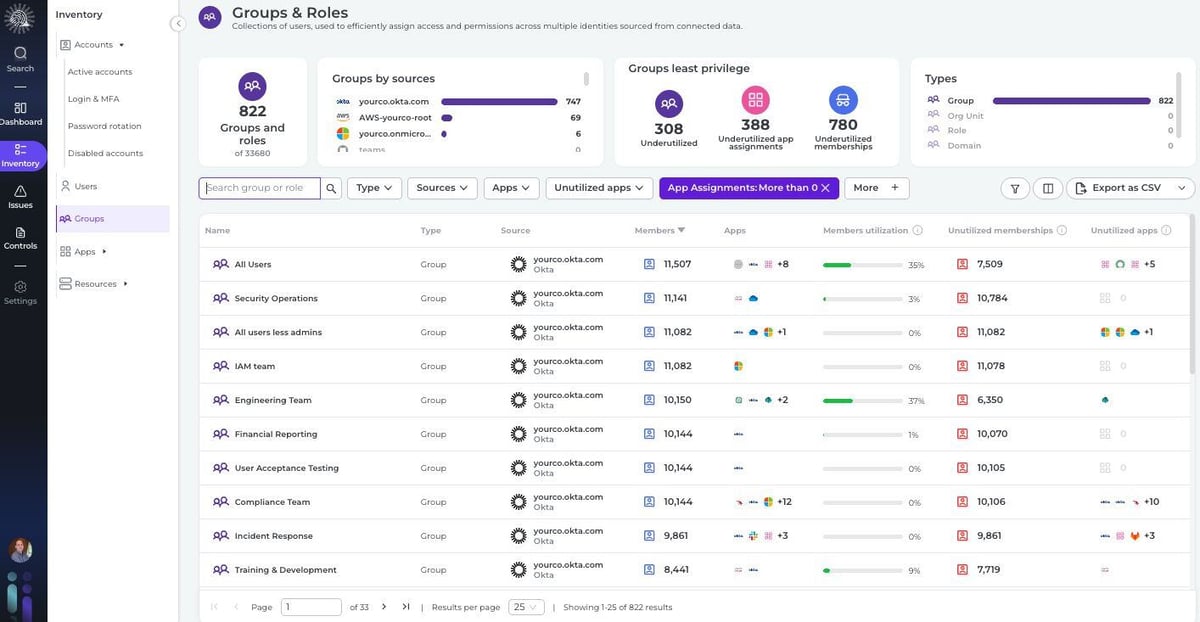Click the user avatar at bottom left

click(20, 550)
